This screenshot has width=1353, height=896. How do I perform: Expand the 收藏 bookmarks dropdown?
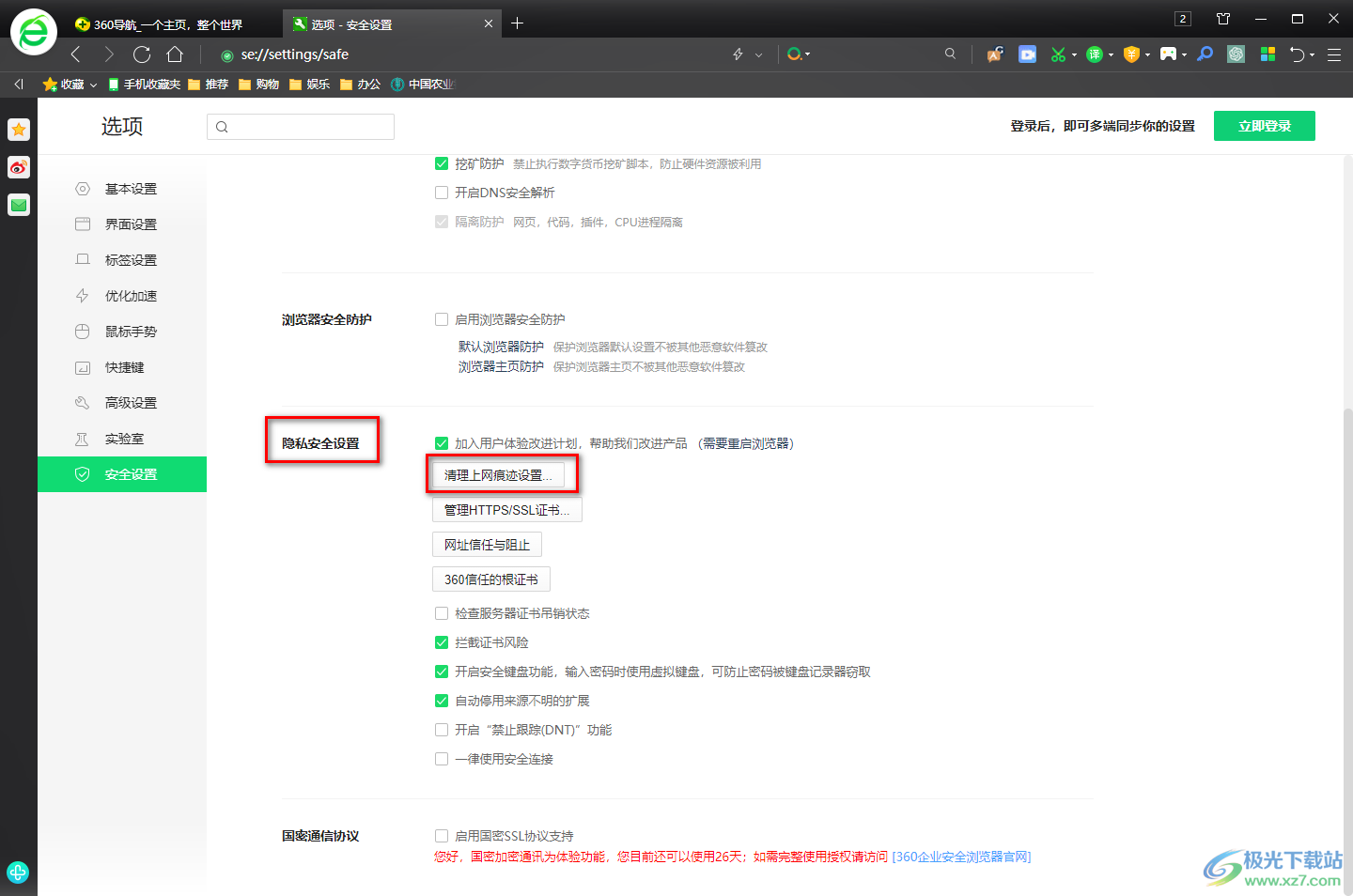pos(93,85)
